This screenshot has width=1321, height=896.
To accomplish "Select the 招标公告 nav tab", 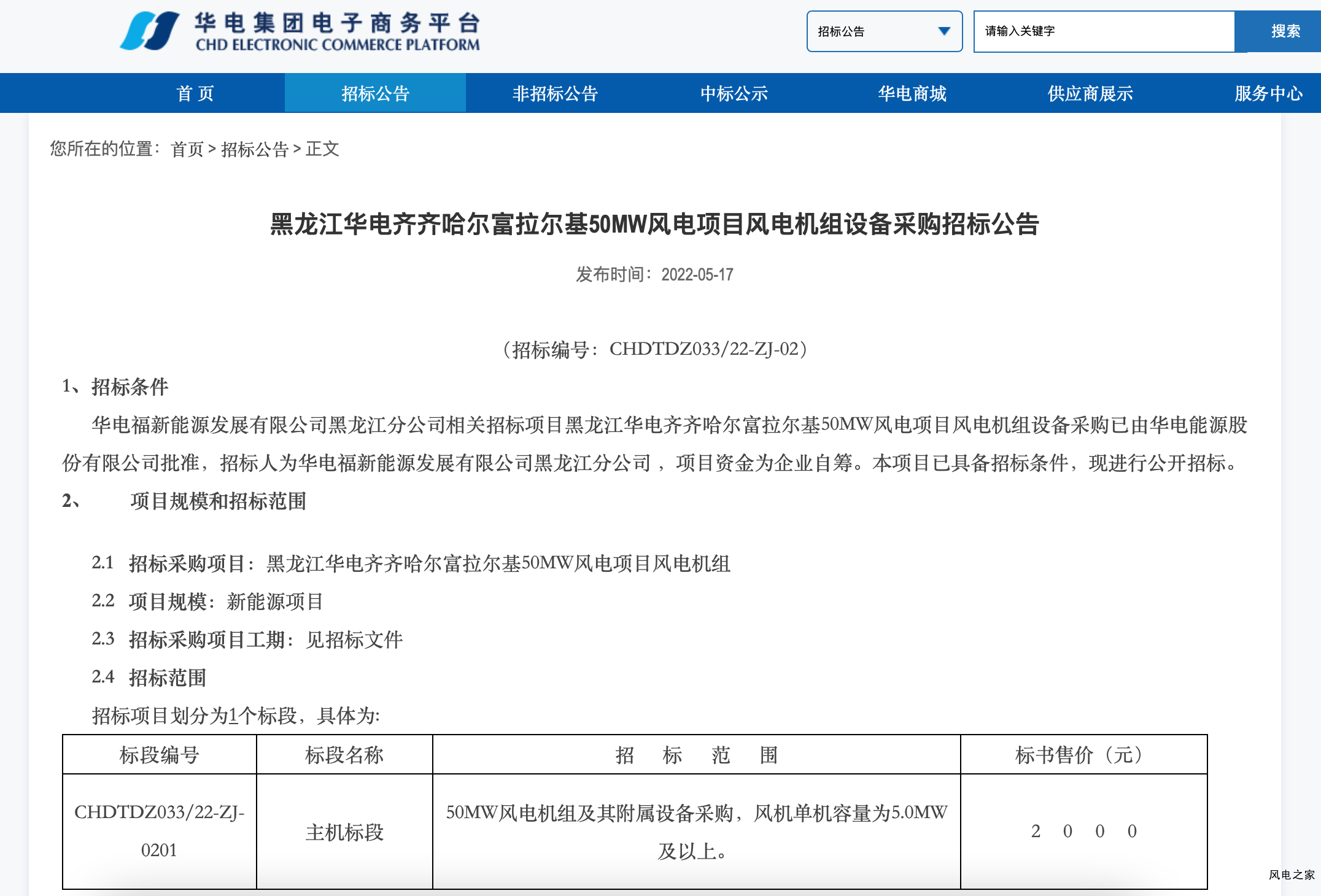I will [375, 93].
